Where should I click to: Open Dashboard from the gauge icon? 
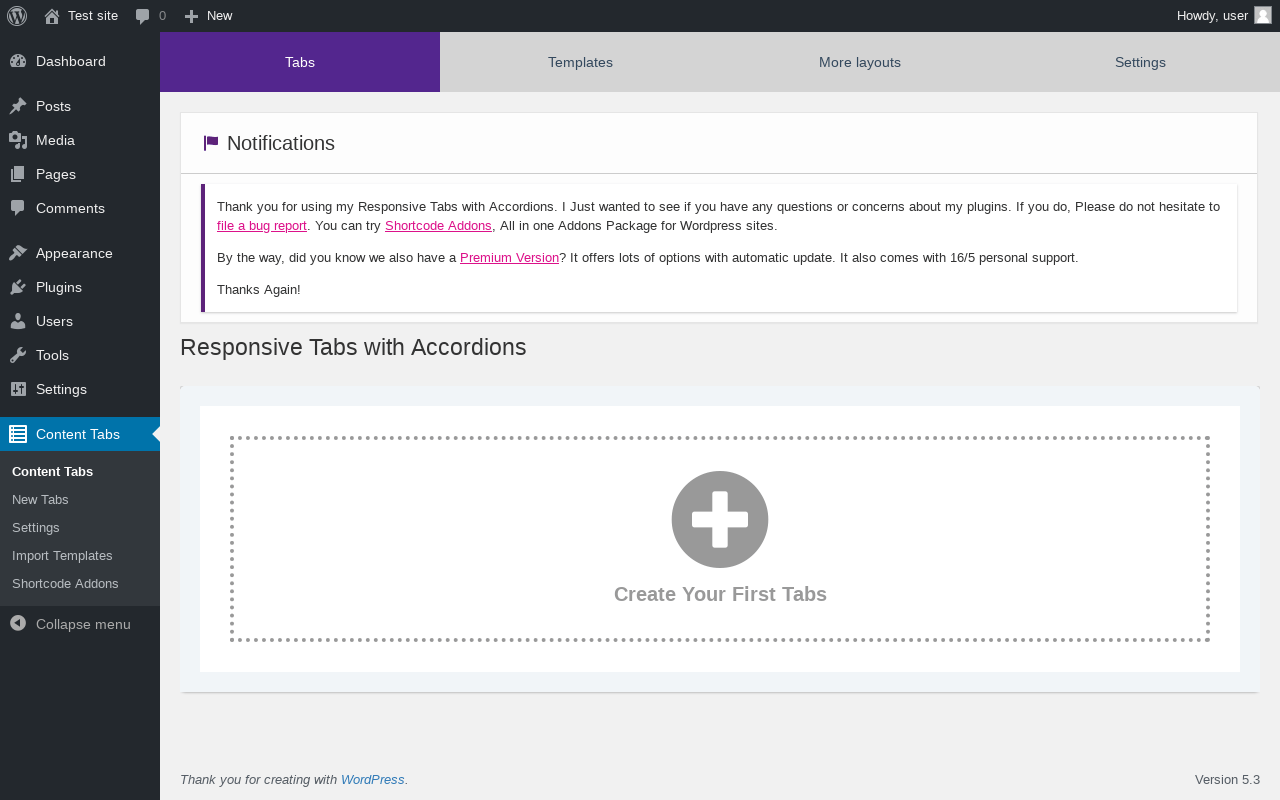pyautogui.click(x=18, y=61)
